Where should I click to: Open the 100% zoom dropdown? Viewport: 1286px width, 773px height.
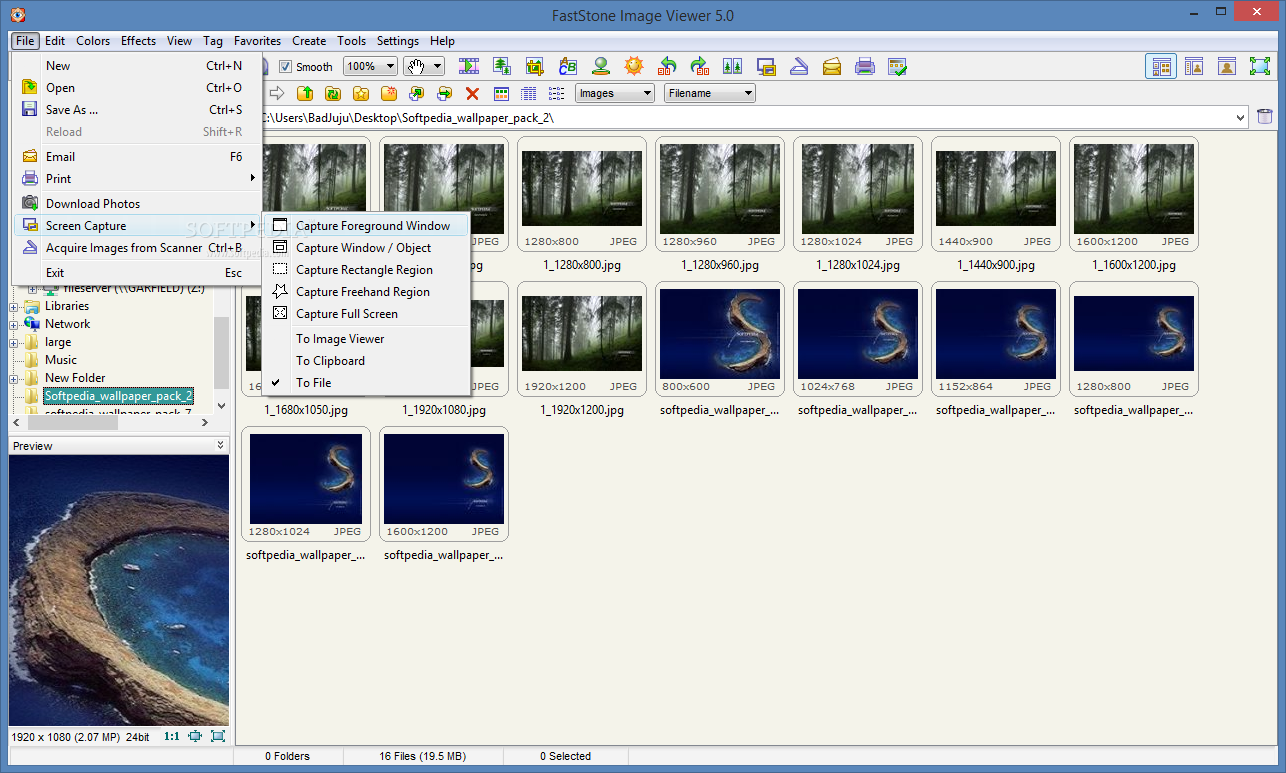tap(369, 67)
